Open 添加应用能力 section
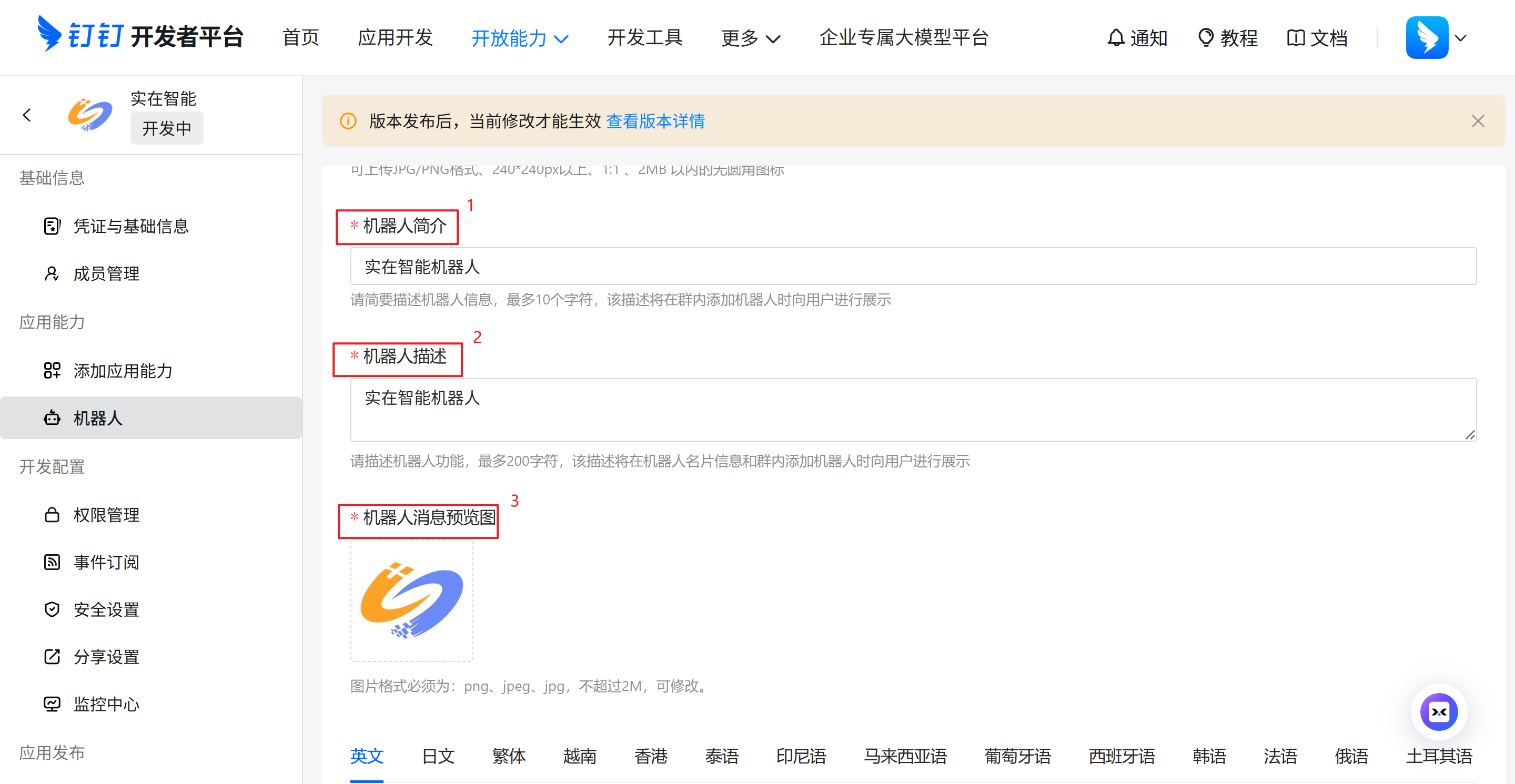This screenshot has width=1515, height=784. [x=123, y=371]
